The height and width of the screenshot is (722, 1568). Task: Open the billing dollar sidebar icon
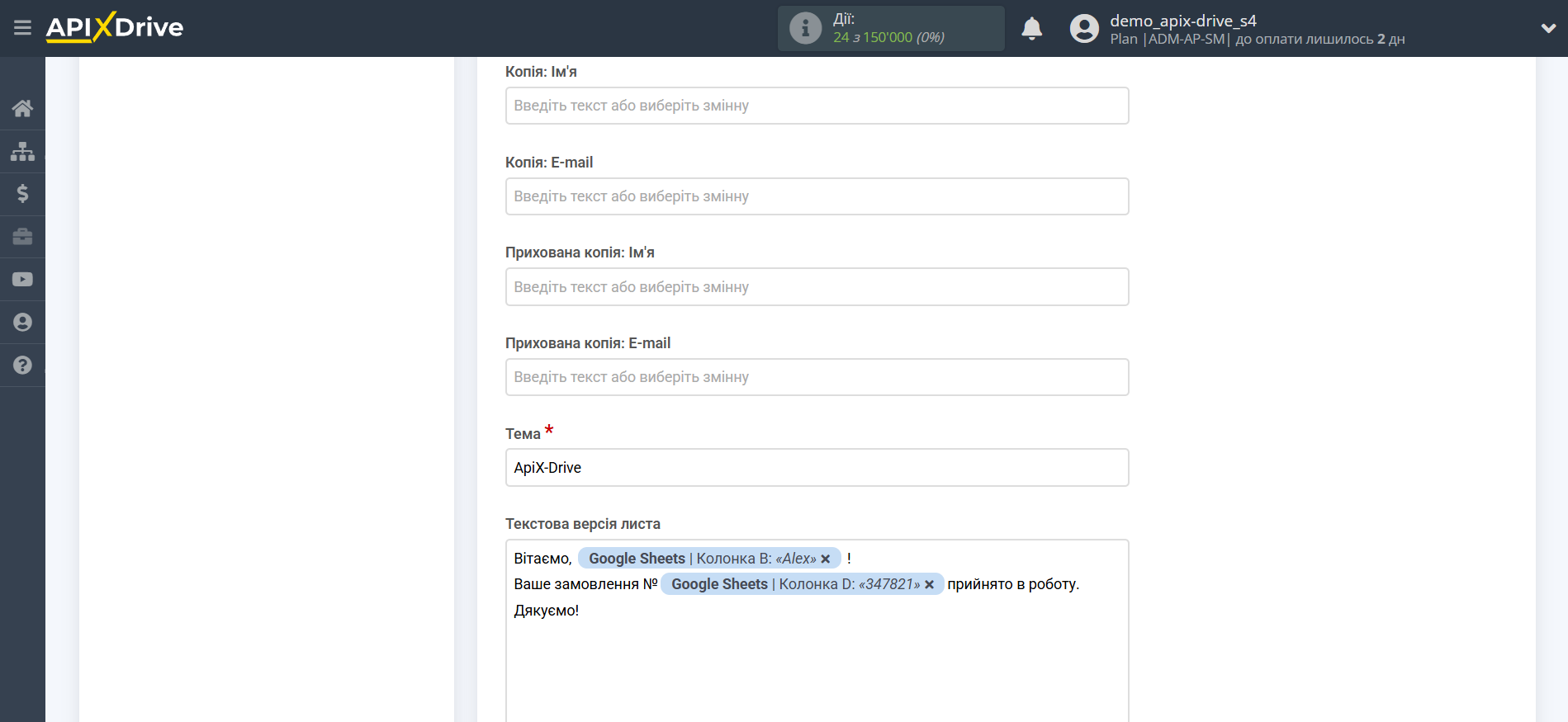point(22,194)
